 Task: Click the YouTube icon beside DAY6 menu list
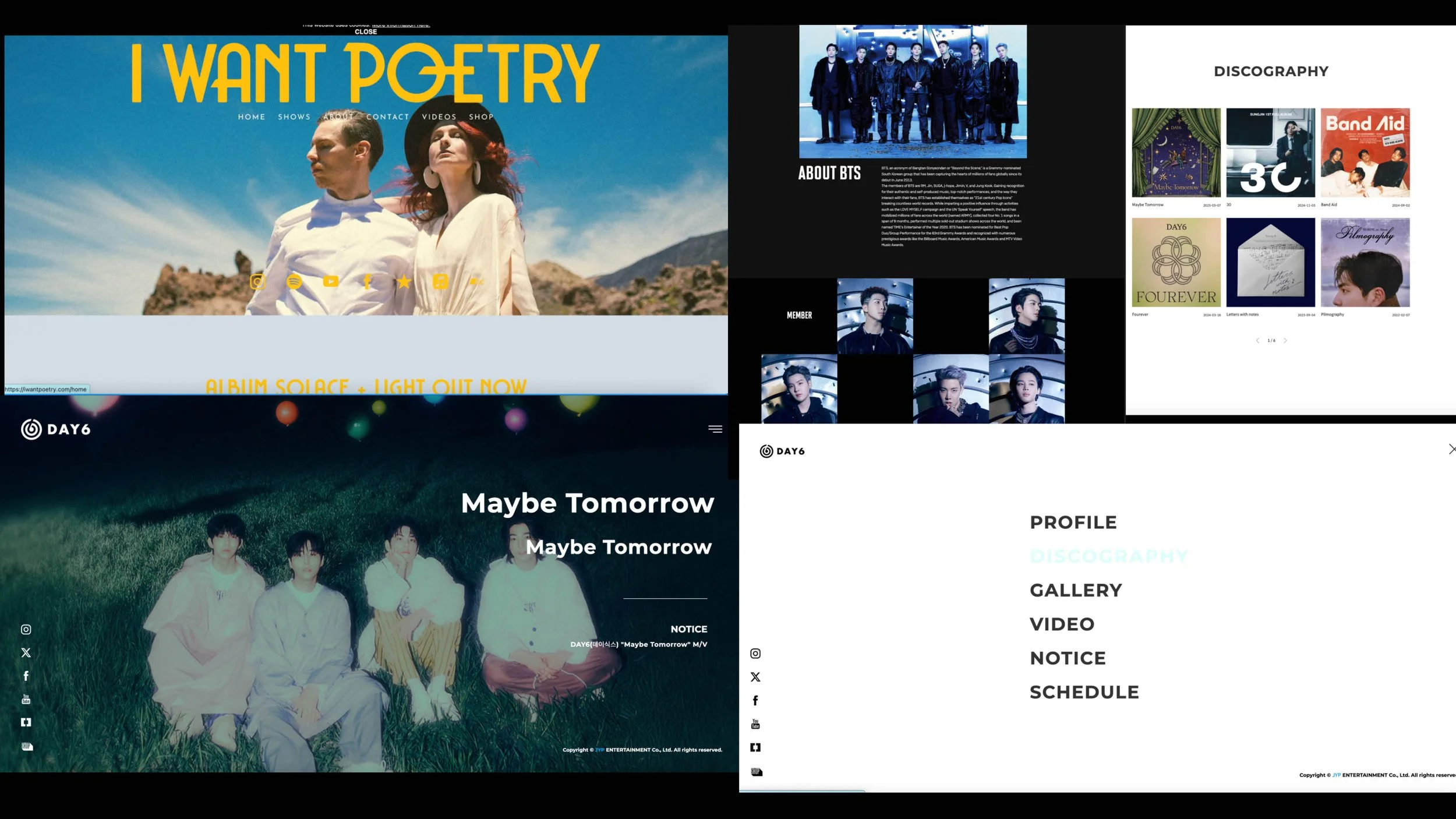click(x=755, y=724)
